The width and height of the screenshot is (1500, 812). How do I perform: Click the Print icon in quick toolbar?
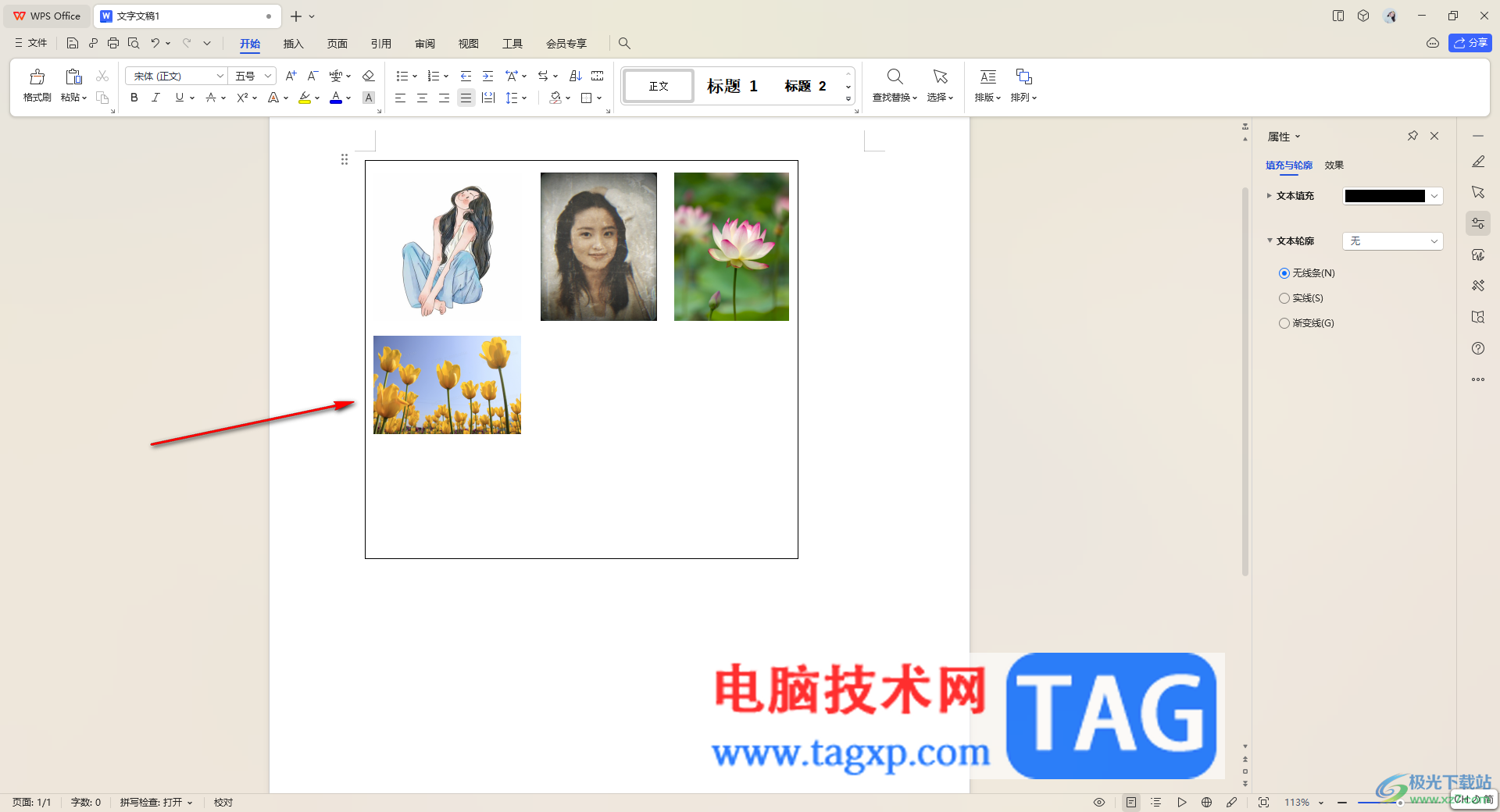click(113, 43)
